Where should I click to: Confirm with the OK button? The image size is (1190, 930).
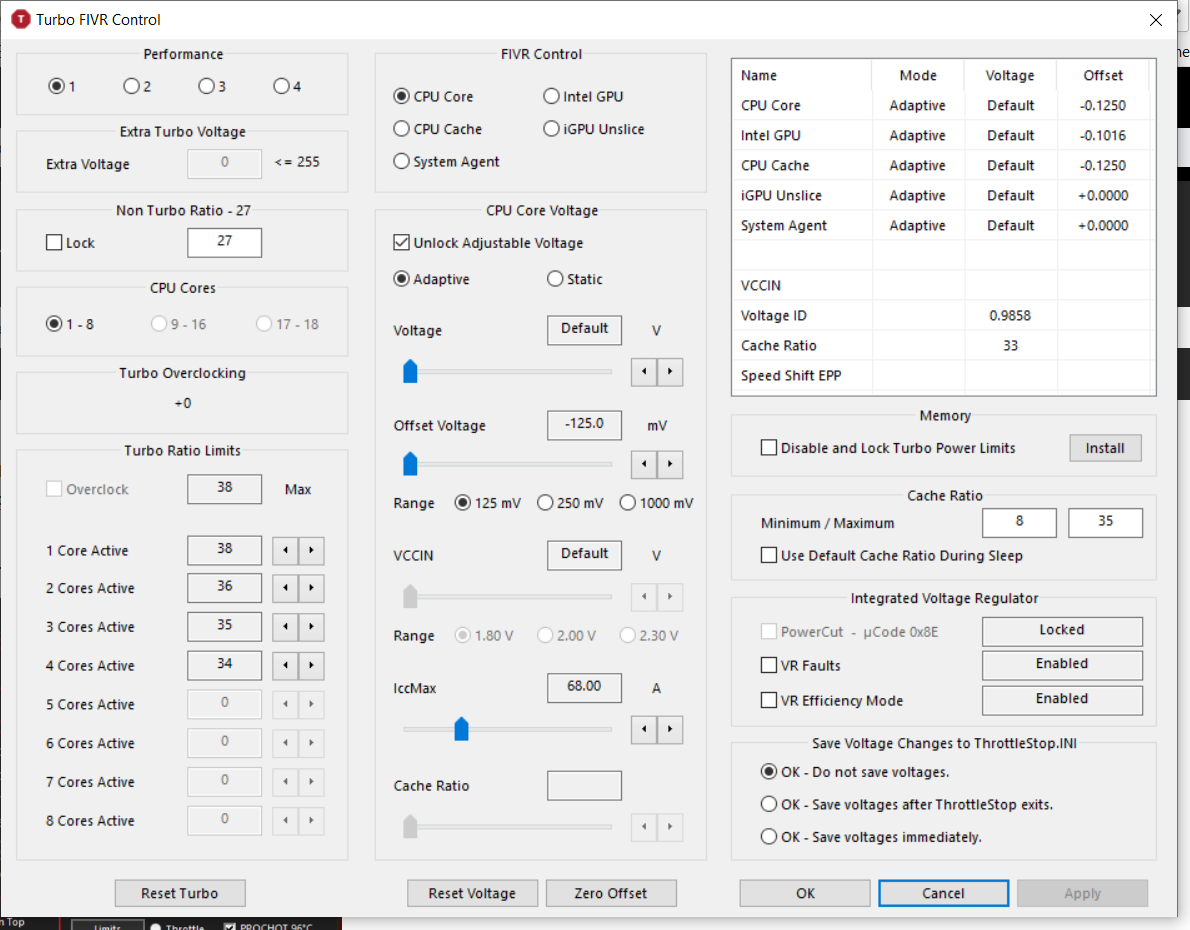(x=805, y=894)
